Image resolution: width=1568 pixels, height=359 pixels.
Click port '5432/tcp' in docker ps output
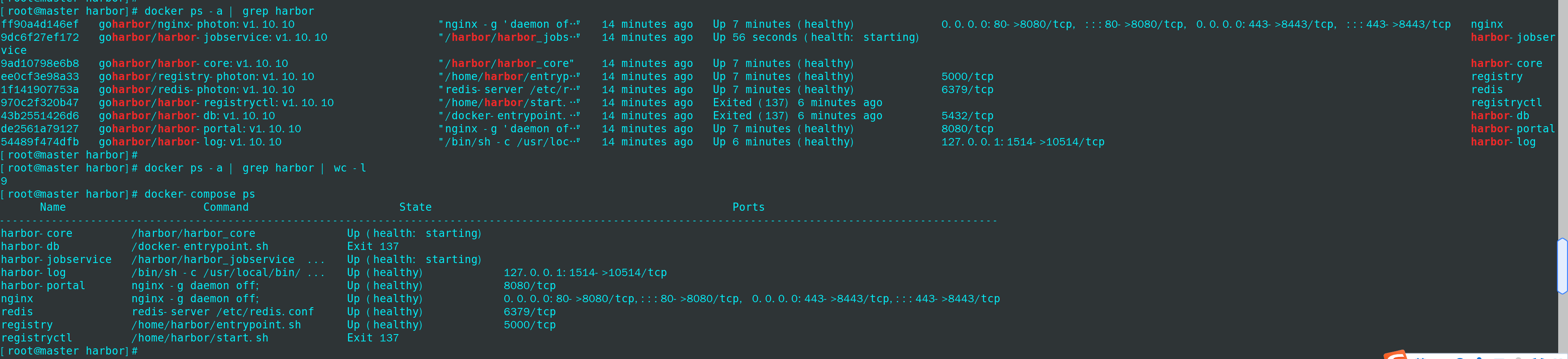pos(967,116)
